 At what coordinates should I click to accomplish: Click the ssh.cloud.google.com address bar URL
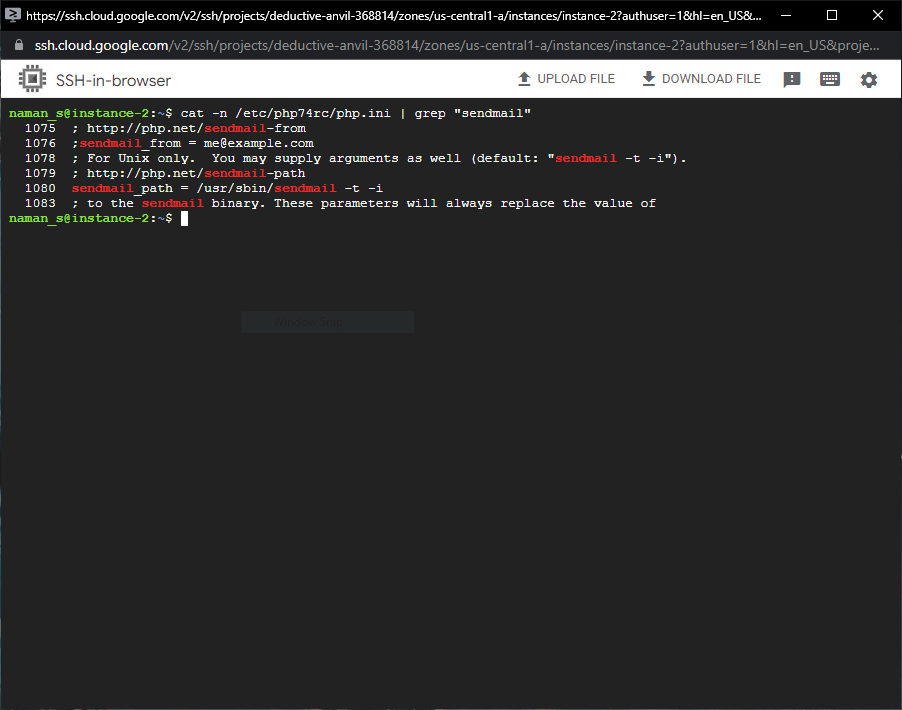457,45
